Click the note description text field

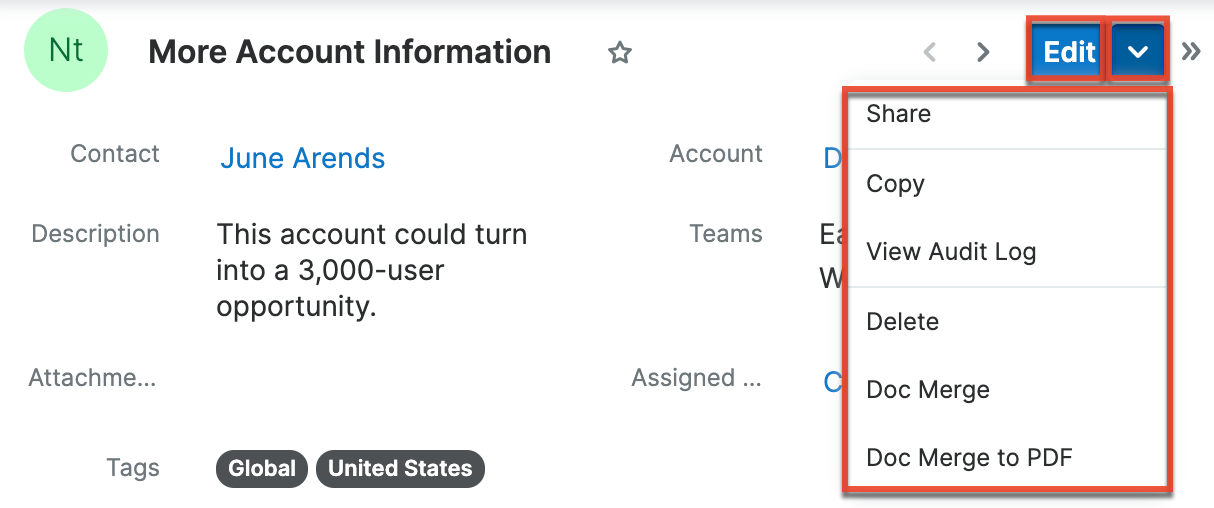click(x=371, y=270)
